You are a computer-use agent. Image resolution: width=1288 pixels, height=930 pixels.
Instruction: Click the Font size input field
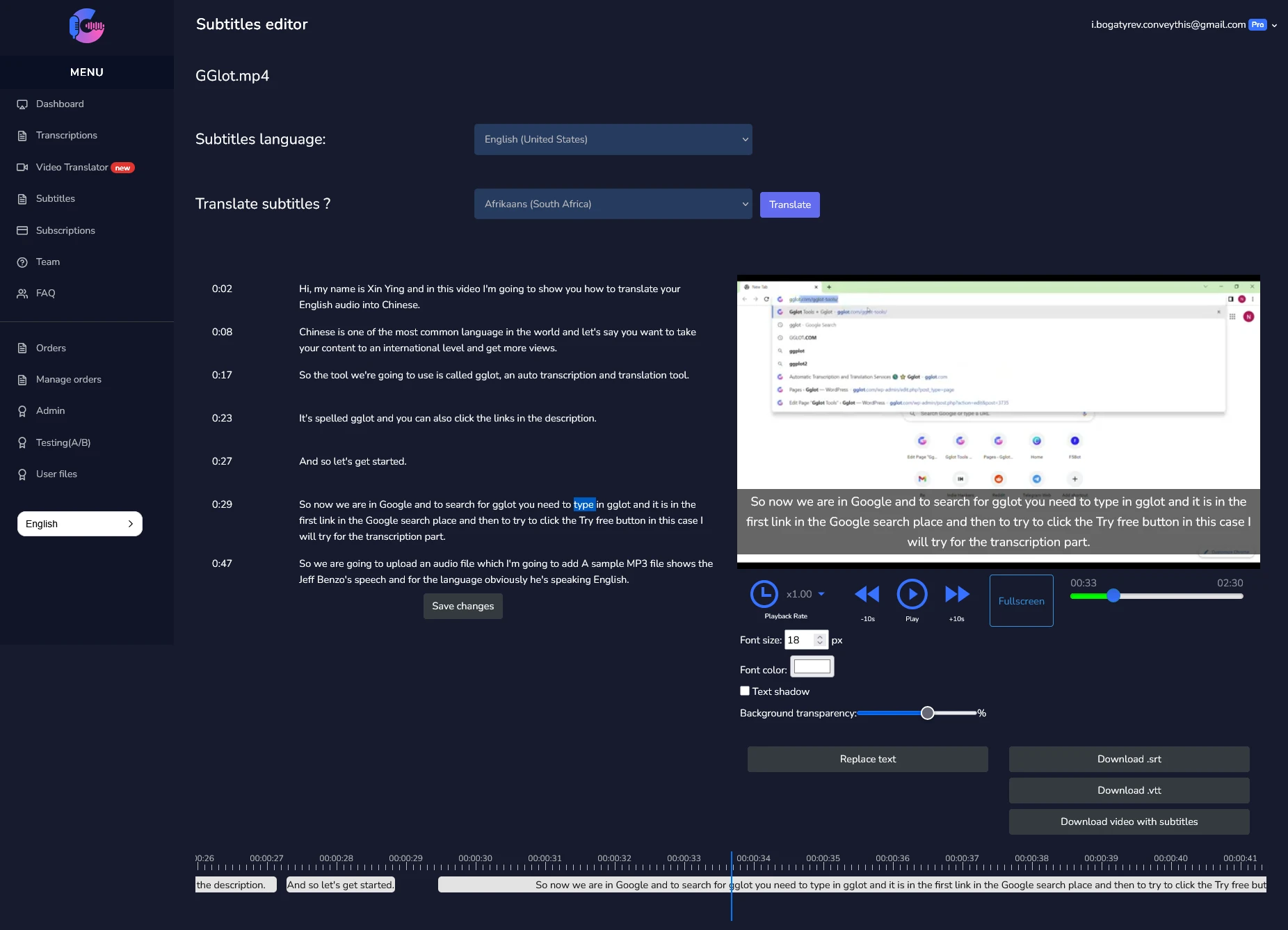click(800, 640)
